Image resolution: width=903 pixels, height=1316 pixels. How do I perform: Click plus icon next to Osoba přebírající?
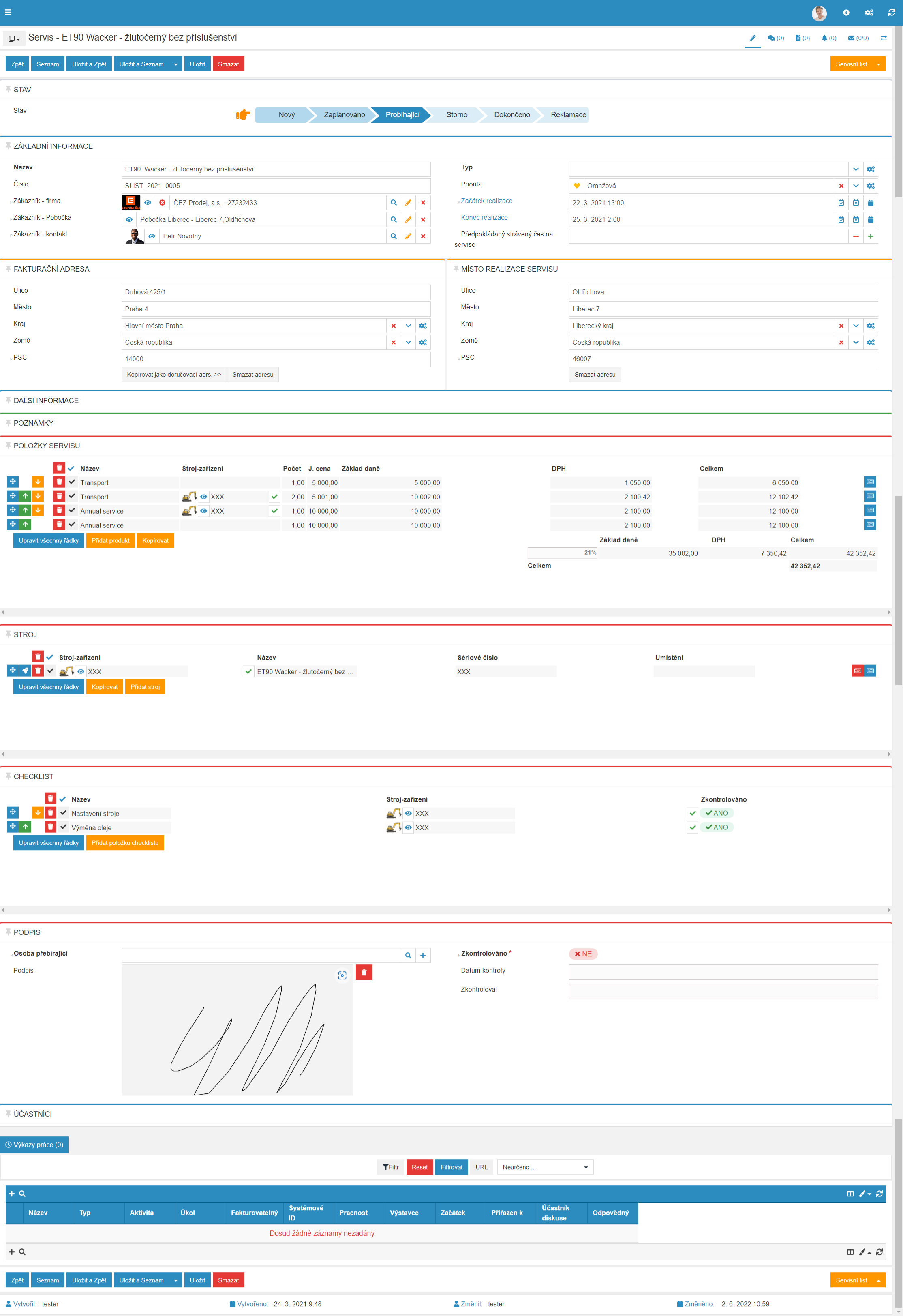coord(423,956)
